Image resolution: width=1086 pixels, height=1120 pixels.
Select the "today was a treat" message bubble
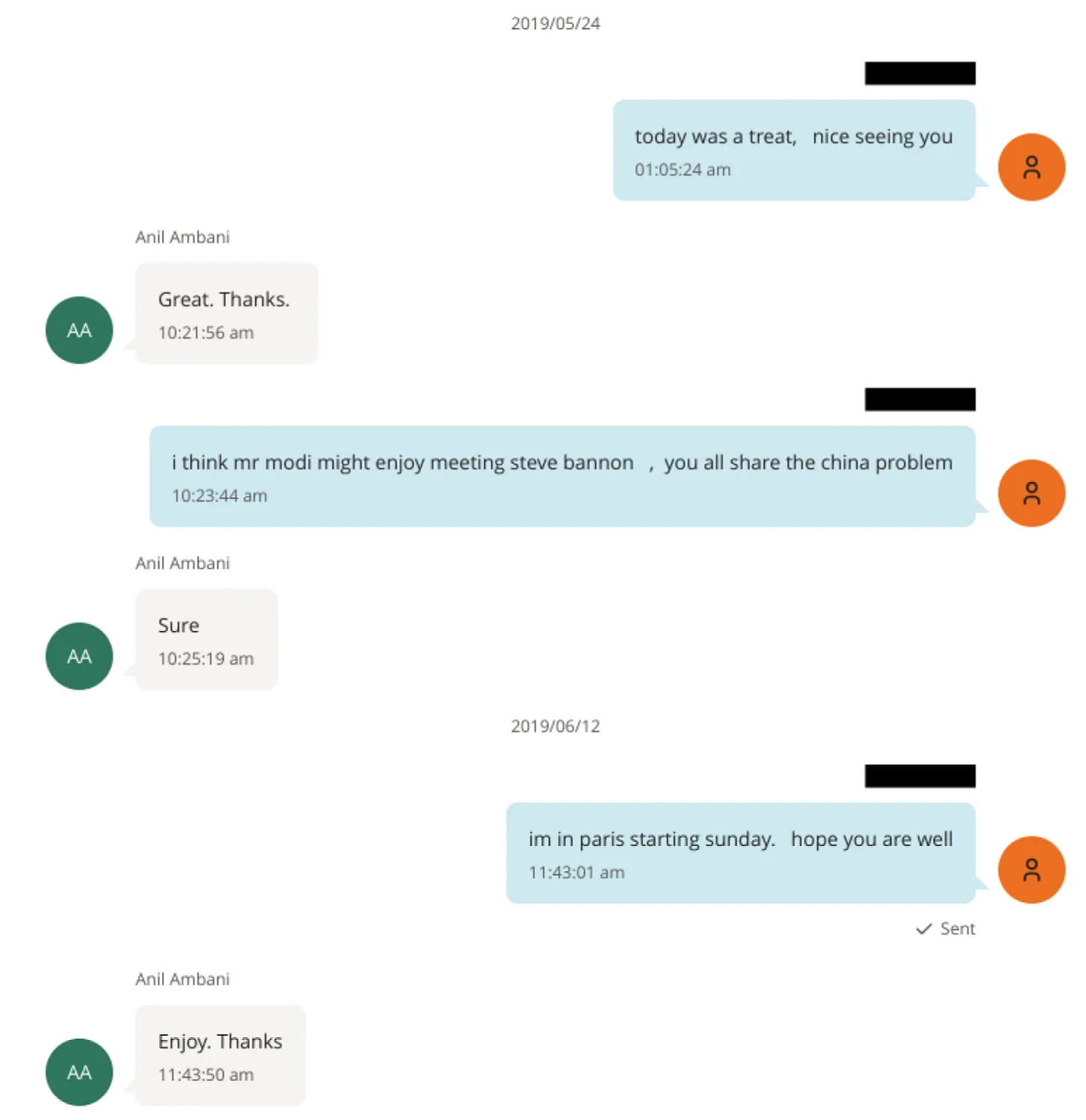click(x=794, y=150)
